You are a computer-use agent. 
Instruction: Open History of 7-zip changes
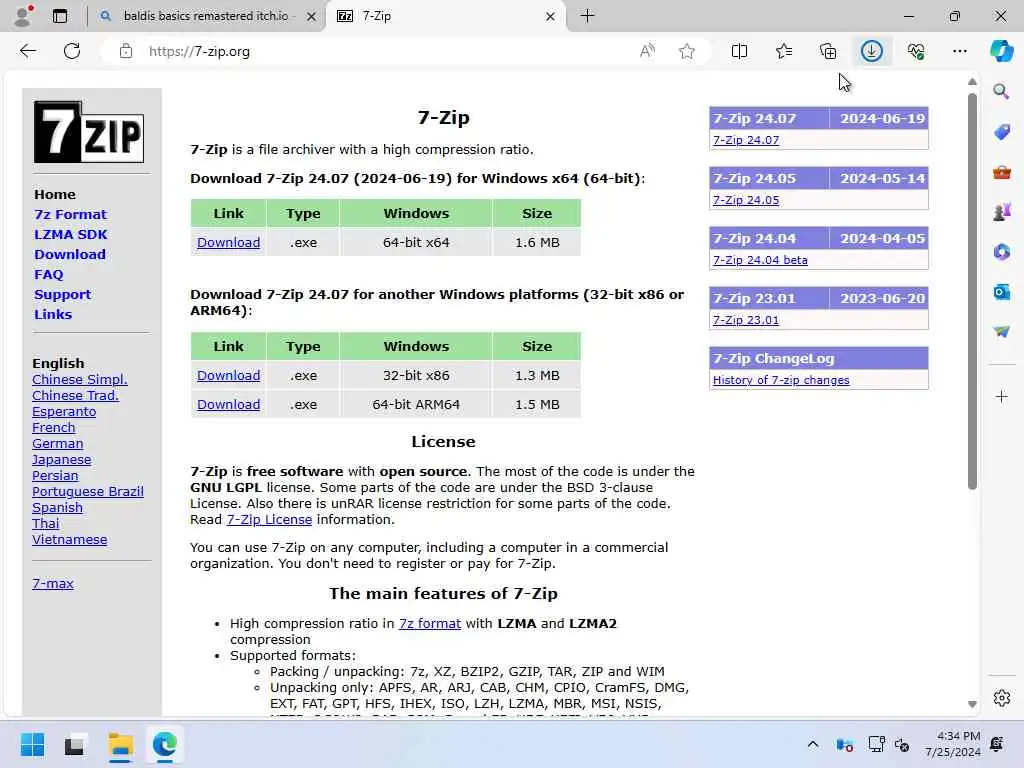(781, 380)
